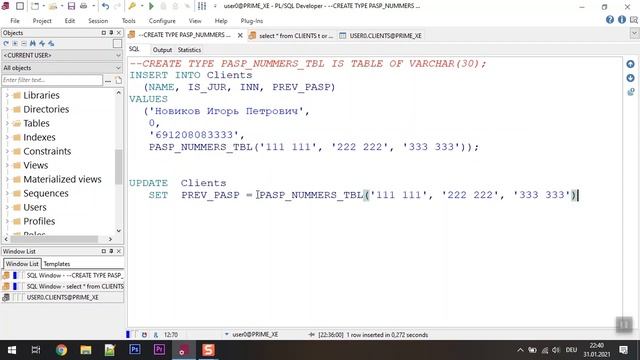Image resolution: width=640 pixels, height=360 pixels.
Task: Execute the SQL with the green play icon
Action: [x=151, y=6]
